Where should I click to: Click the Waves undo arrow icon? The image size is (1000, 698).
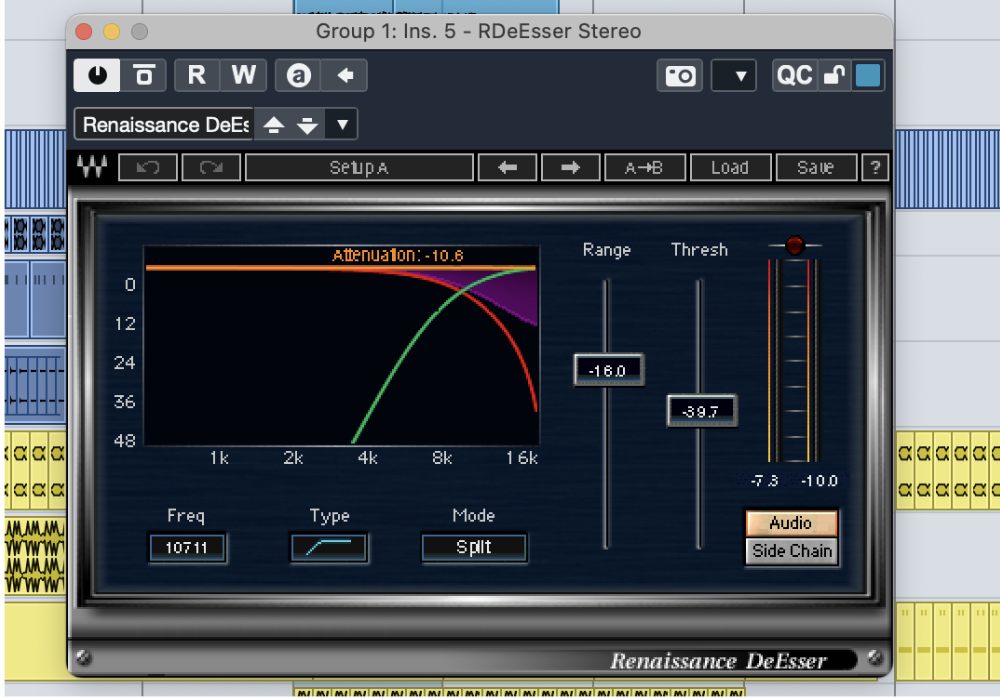coord(148,168)
